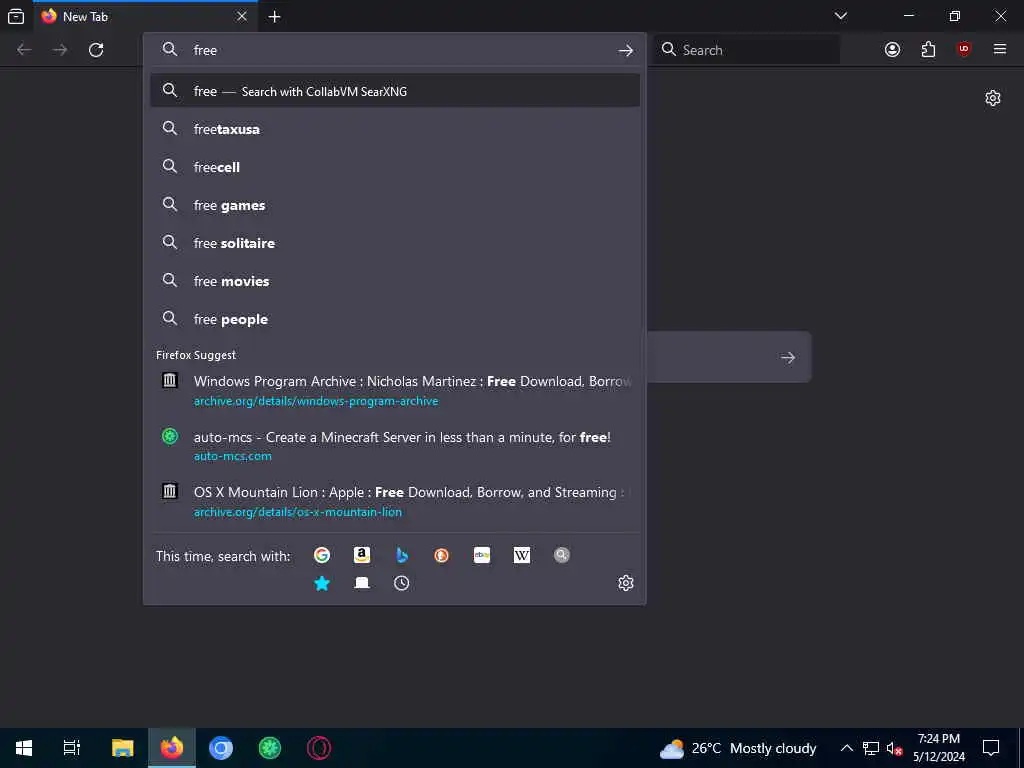The height and width of the screenshot is (768, 1024).
Task: Click the arrow in the page search box
Action: click(x=788, y=357)
